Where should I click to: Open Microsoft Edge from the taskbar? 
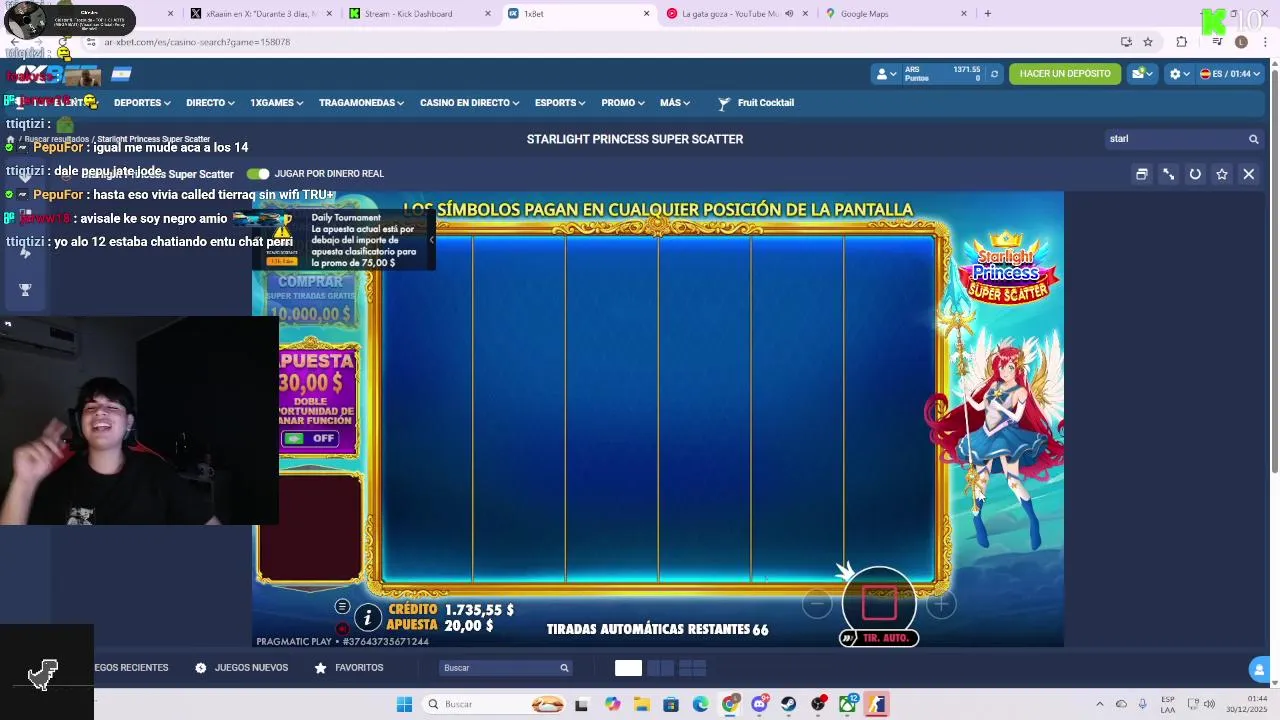[x=700, y=704]
